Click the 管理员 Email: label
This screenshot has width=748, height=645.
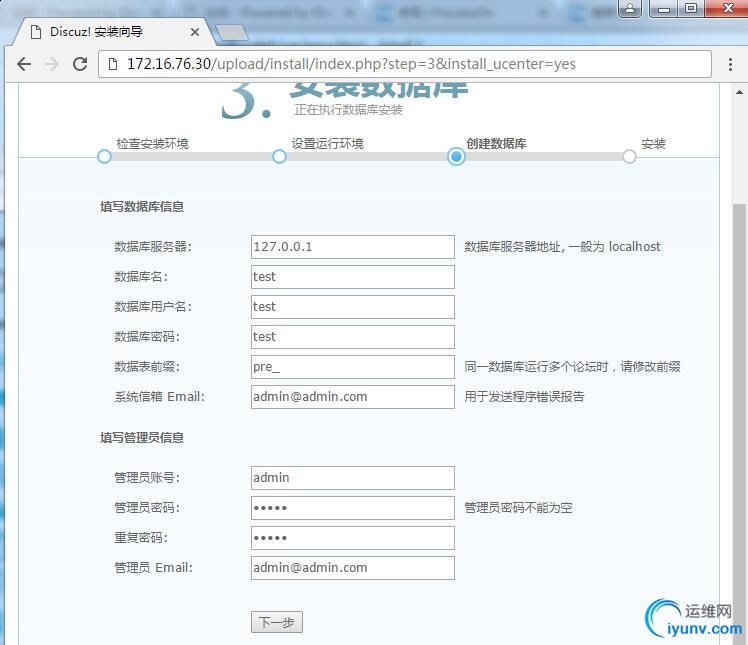point(153,568)
